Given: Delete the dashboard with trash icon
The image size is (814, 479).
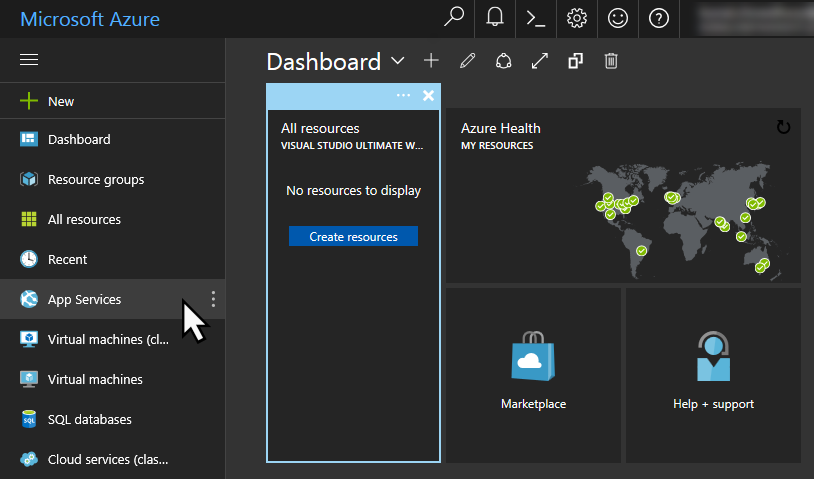Looking at the screenshot, I should pos(611,61).
